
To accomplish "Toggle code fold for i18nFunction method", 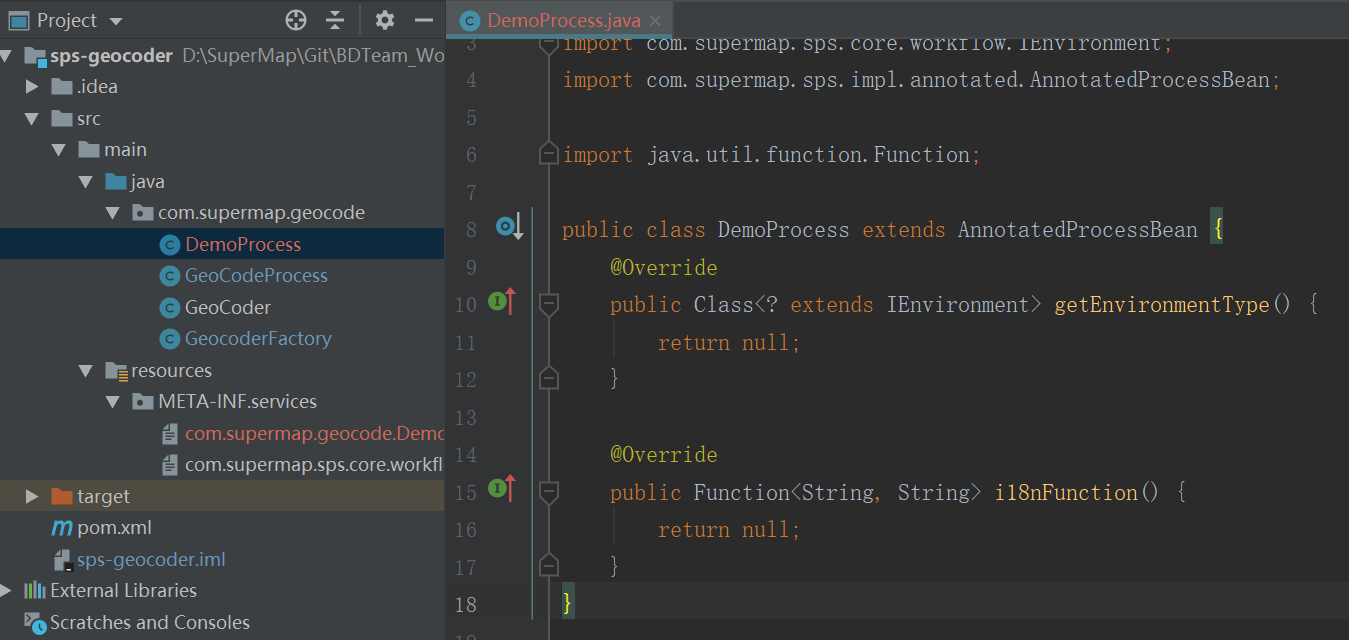I will tap(548, 492).
